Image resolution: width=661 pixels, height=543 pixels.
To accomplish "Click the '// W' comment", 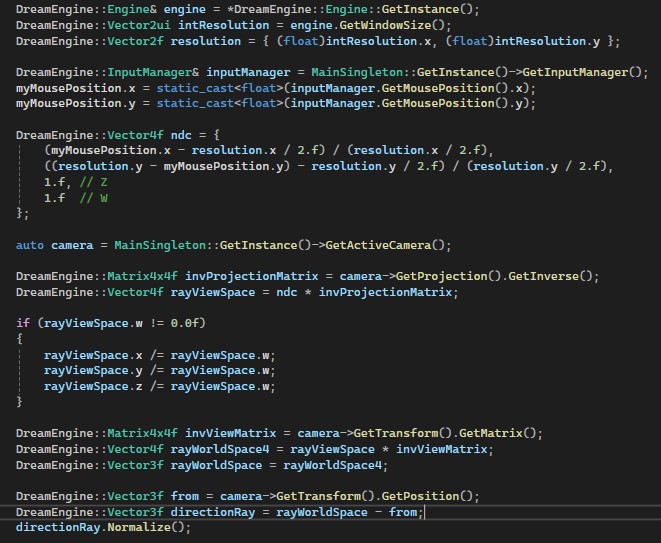I will pos(94,198).
